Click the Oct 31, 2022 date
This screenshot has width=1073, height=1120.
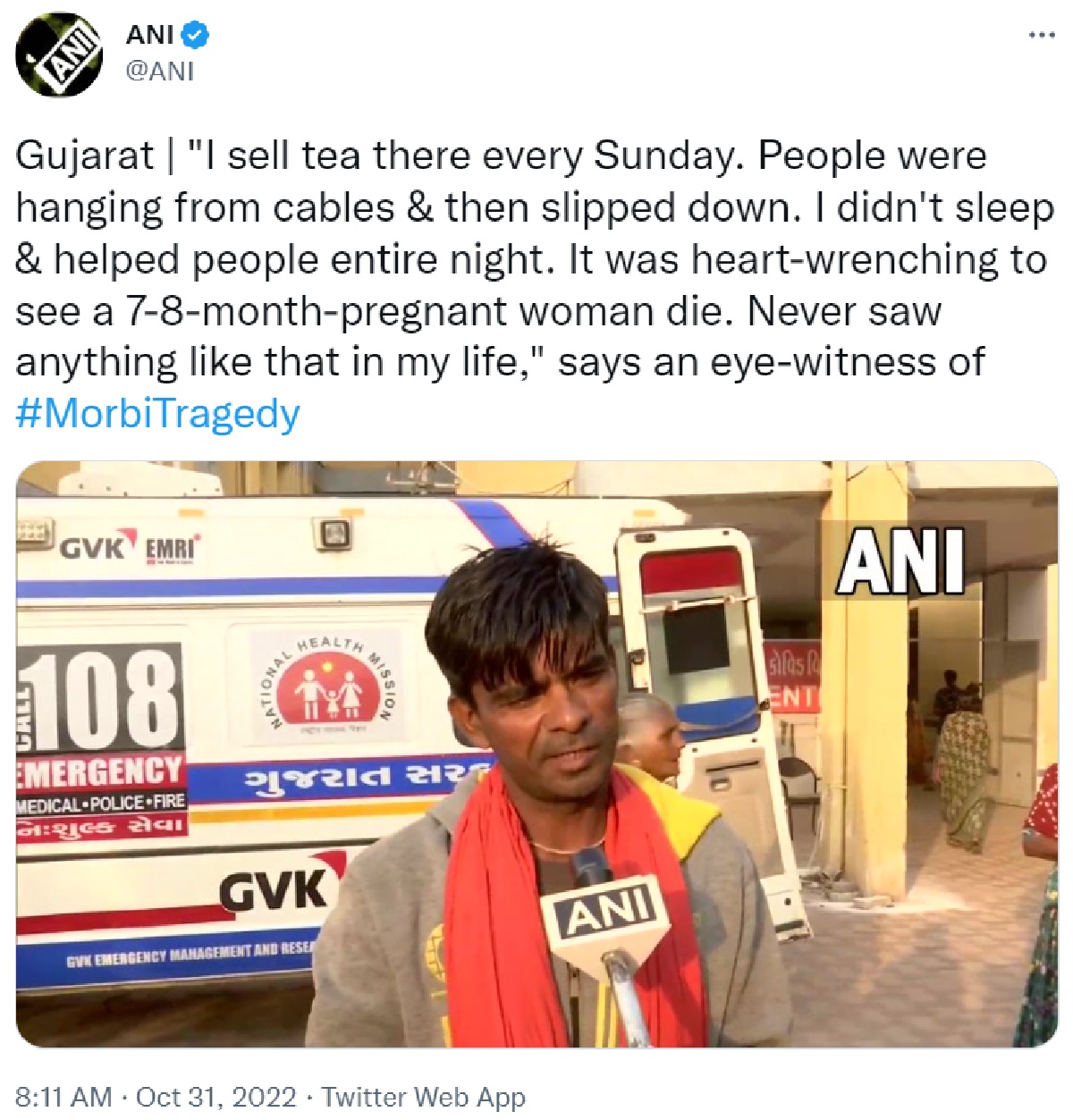click(215, 1097)
